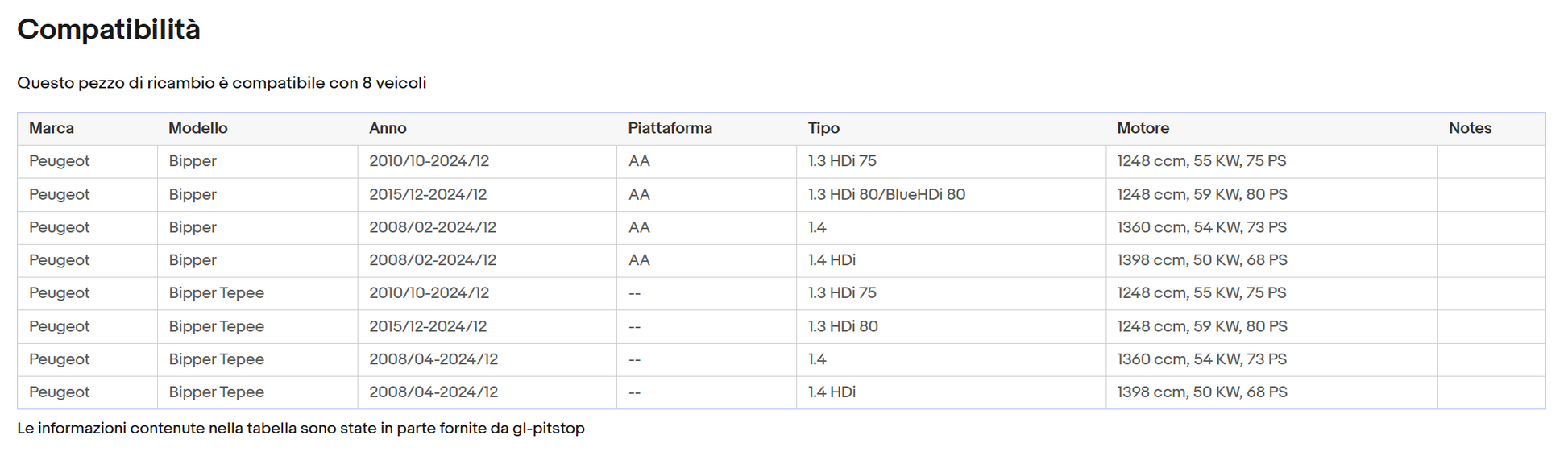Click the gl-pitstop information note below the table
Screen dimensions: 1568x456
click(x=301, y=429)
